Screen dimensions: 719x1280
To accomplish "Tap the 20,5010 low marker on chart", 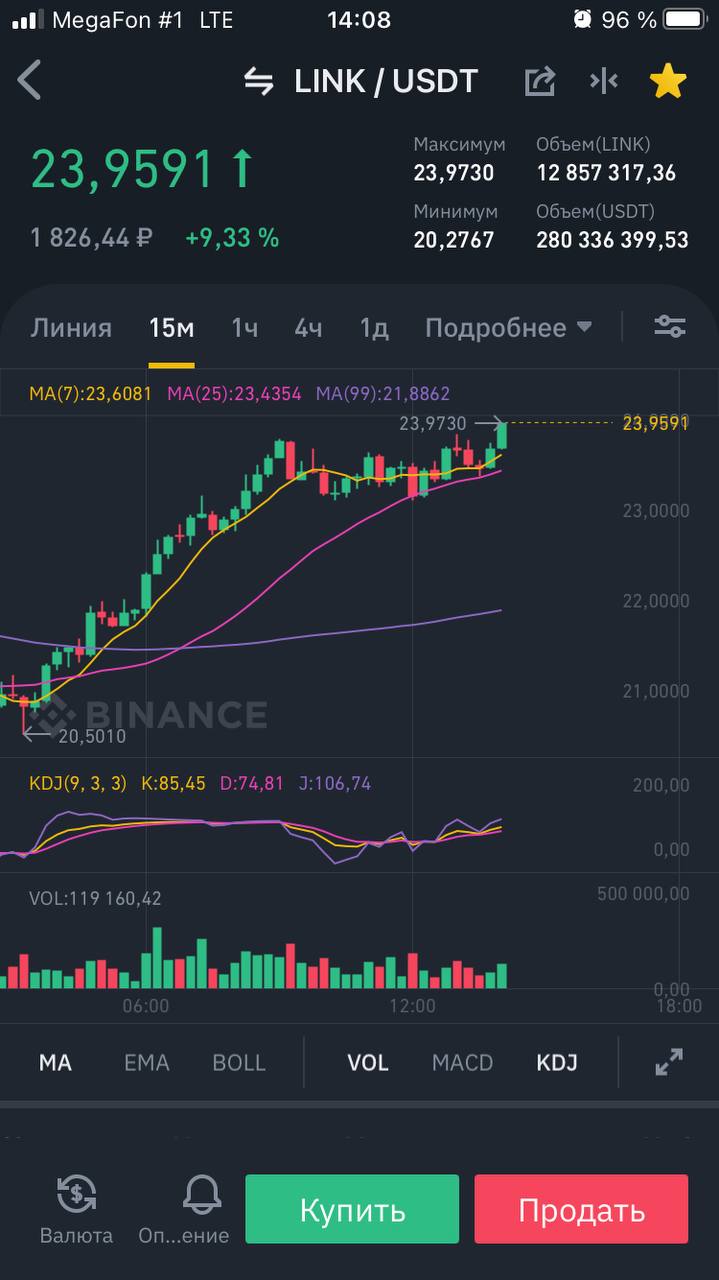I will click(x=92, y=736).
